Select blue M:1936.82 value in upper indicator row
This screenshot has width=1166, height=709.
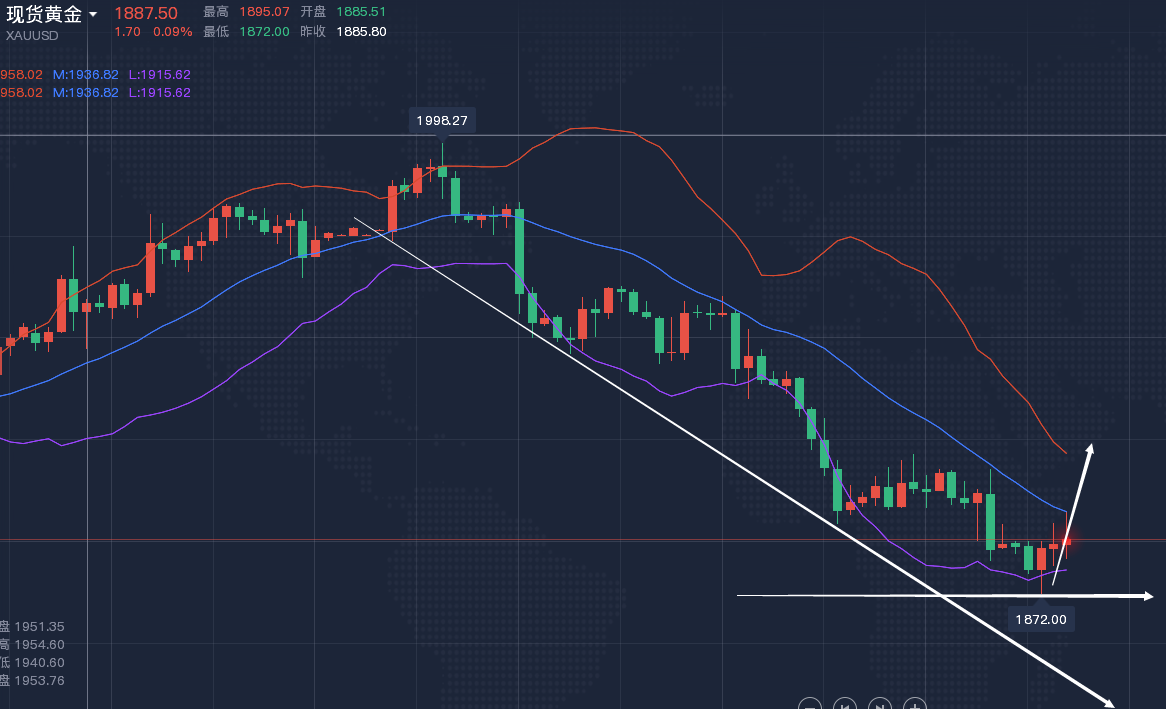pos(85,74)
